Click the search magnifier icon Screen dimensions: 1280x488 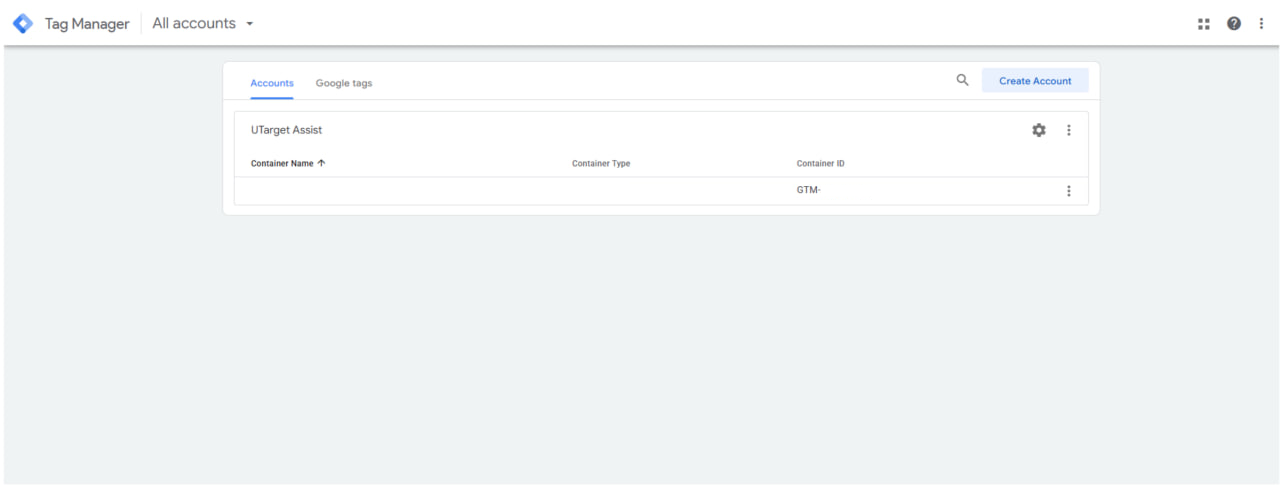(962, 81)
